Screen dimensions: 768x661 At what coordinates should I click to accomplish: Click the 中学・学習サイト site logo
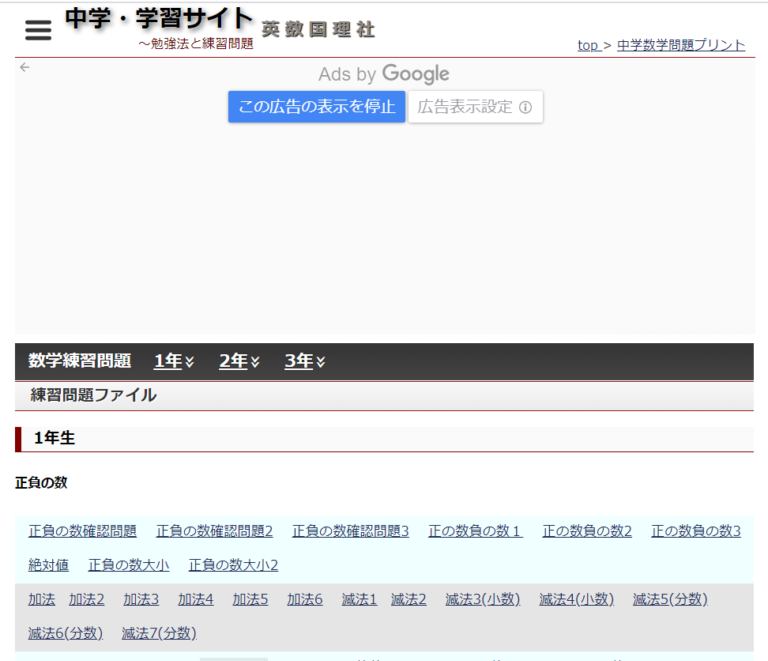point(159,20)
